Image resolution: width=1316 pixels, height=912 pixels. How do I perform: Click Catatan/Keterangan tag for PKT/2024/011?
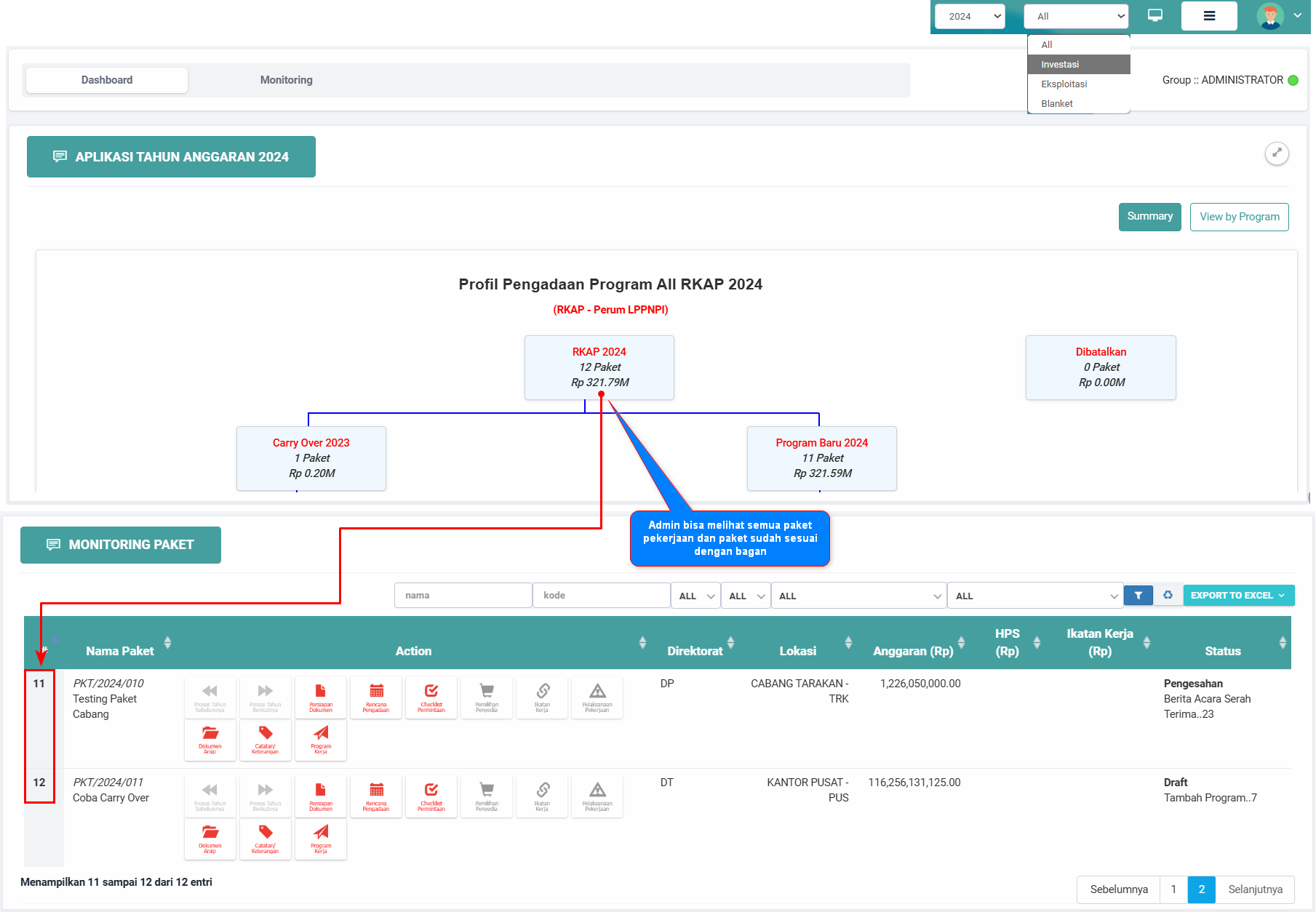[266, 839]
